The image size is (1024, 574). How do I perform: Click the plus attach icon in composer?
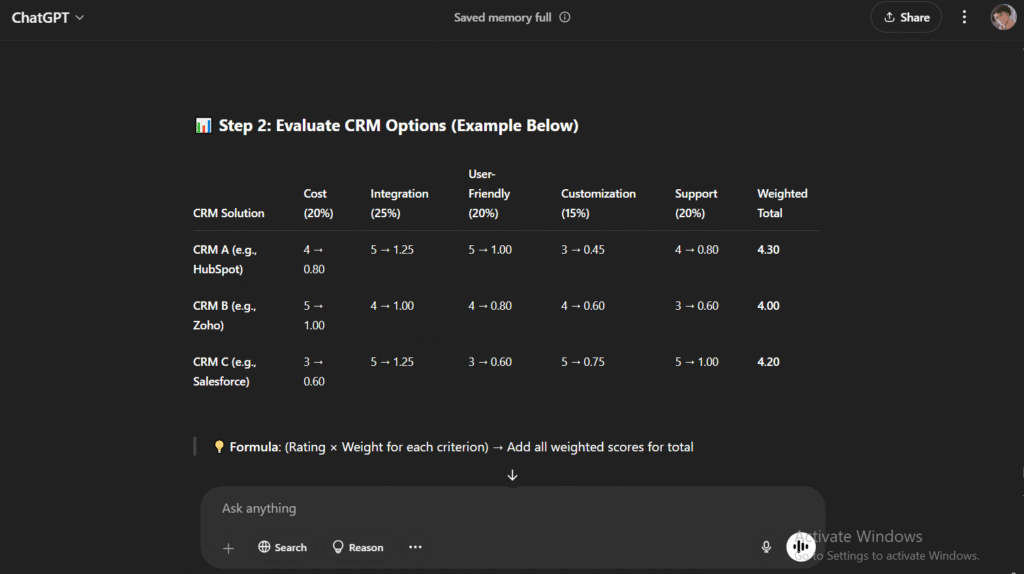pos(229,548)
